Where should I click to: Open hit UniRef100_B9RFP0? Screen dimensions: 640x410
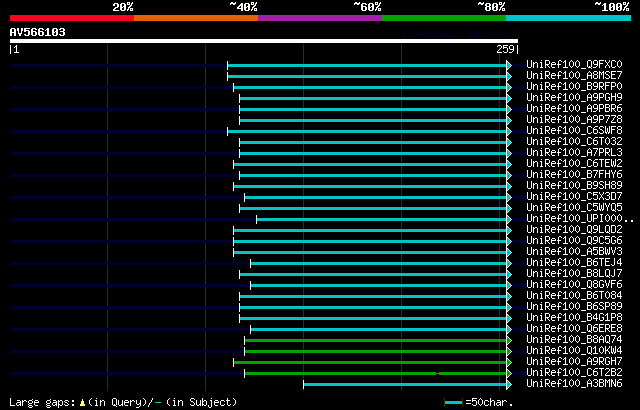574,86
